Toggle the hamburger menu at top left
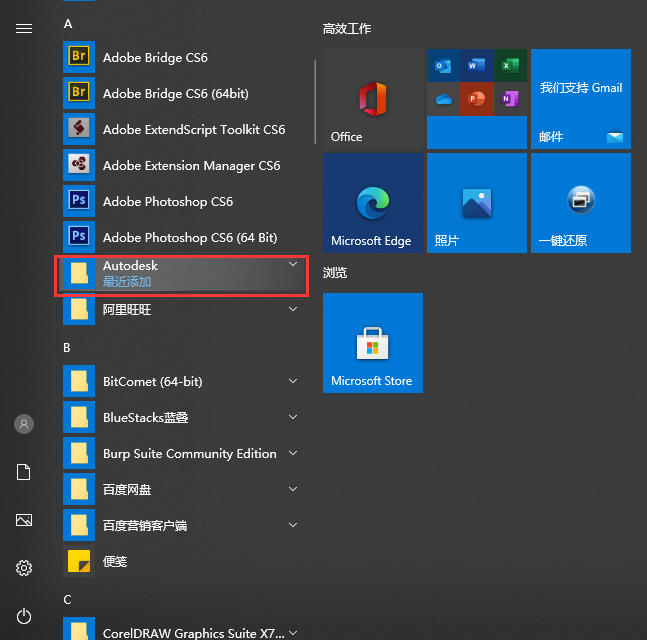Viewport: 647px width, 640px height. tap(24, 29)
